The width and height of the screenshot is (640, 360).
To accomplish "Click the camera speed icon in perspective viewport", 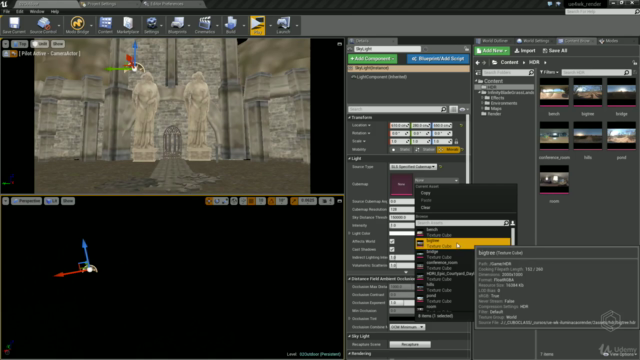I will coord(327,201).
